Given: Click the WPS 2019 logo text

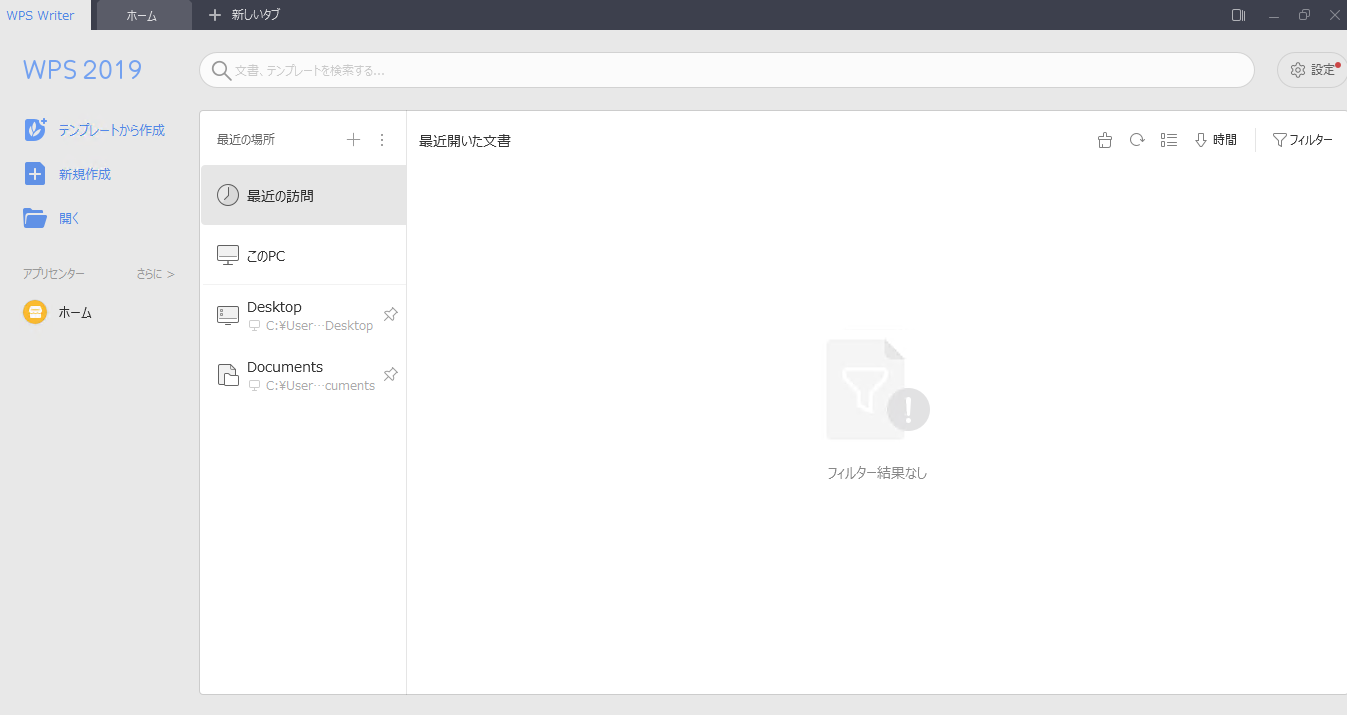Looking at the screenshot, I should (x=82, y=70).
